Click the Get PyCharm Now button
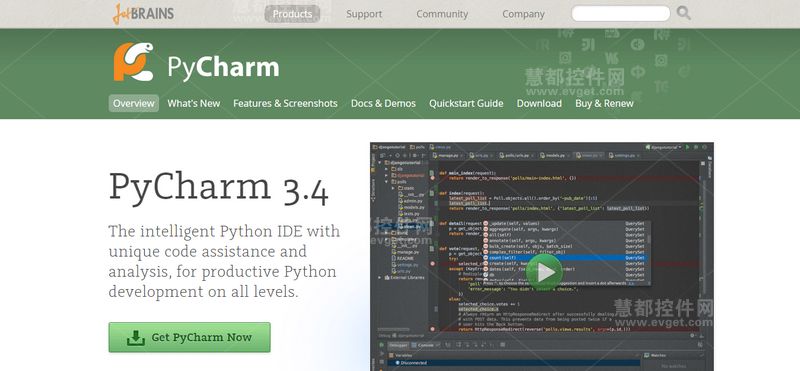Image resolution: width=800 pixels, height=371 pixels. [x=189, y=337]
